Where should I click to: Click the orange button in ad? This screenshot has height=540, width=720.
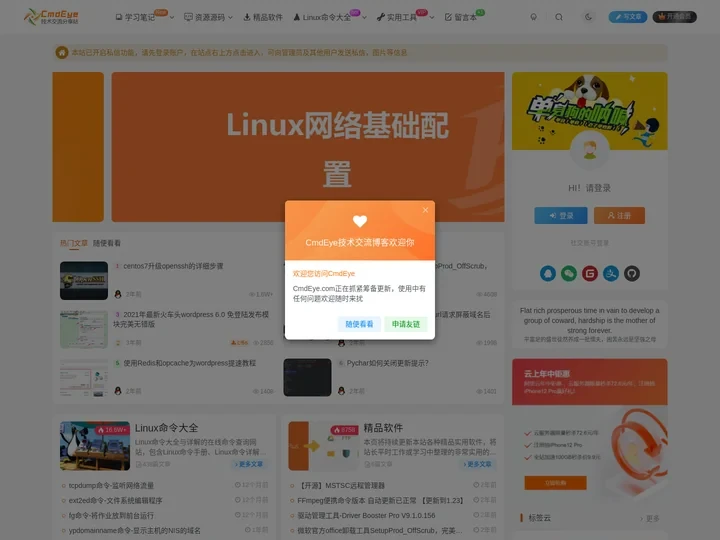[x=555, y=483]
